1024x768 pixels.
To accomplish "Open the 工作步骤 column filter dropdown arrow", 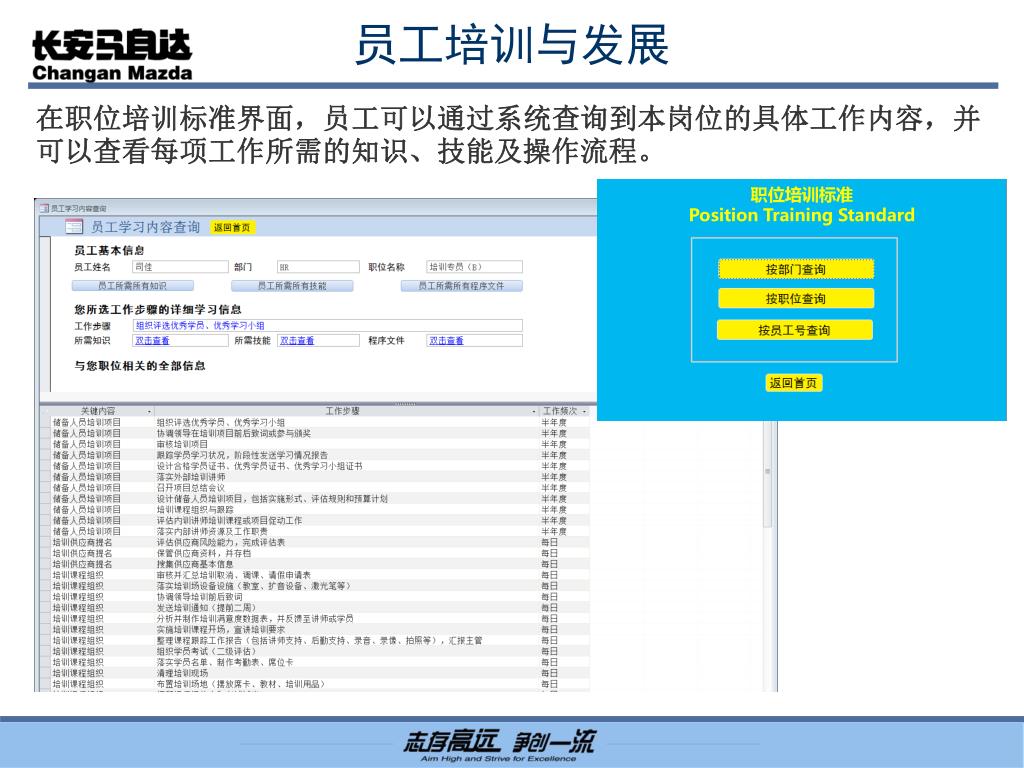I will pos(534,411).
